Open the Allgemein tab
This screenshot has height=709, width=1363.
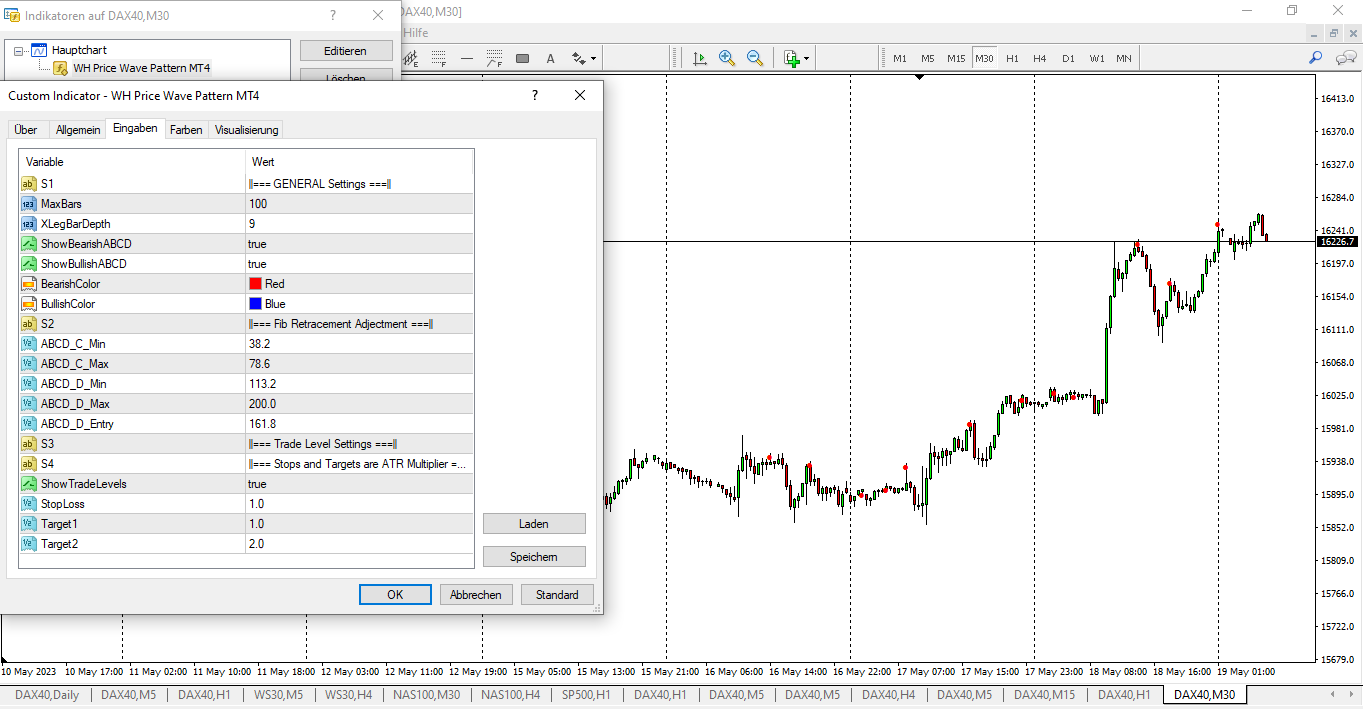coord(78,130)
